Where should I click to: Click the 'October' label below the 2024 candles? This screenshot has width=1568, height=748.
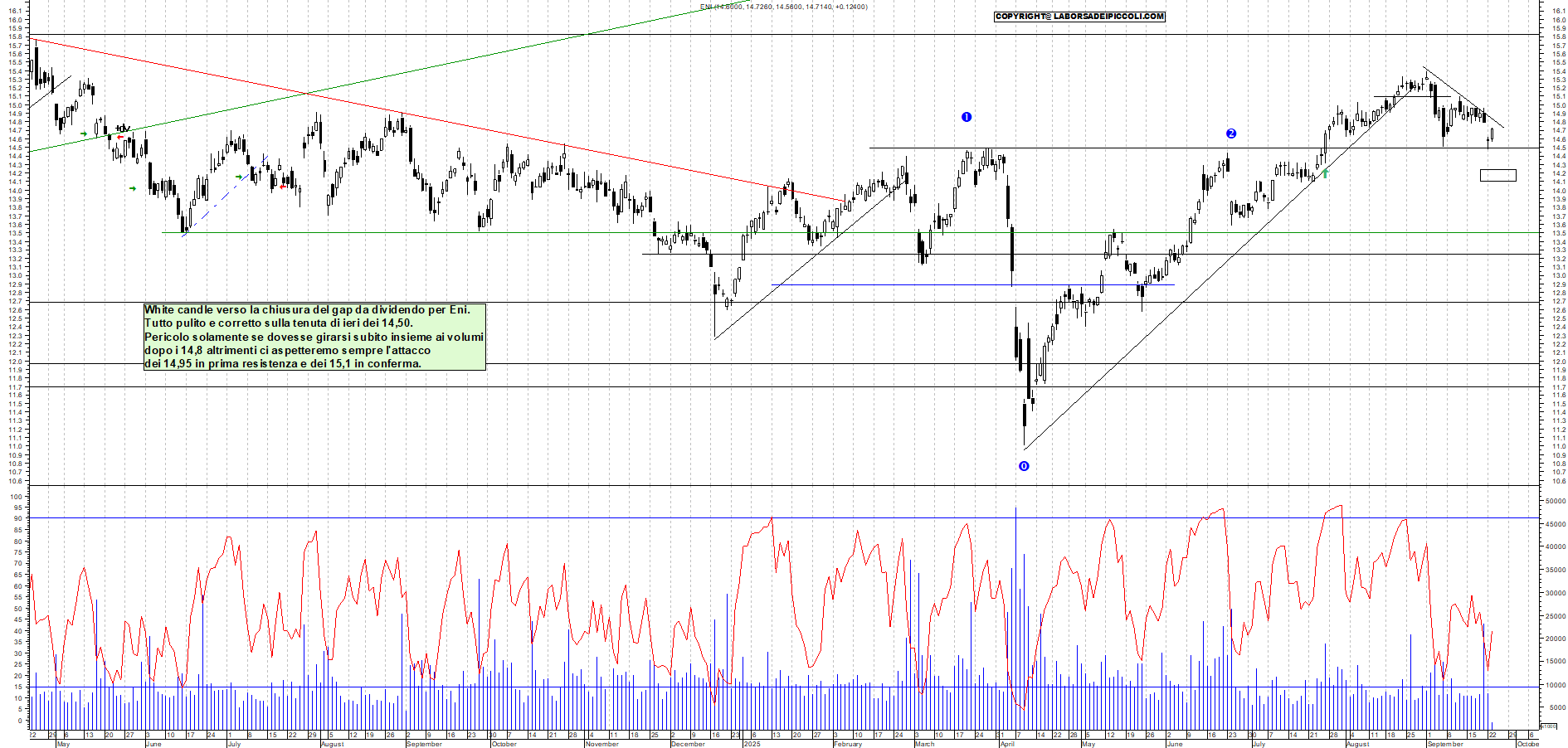click(504, 744)
